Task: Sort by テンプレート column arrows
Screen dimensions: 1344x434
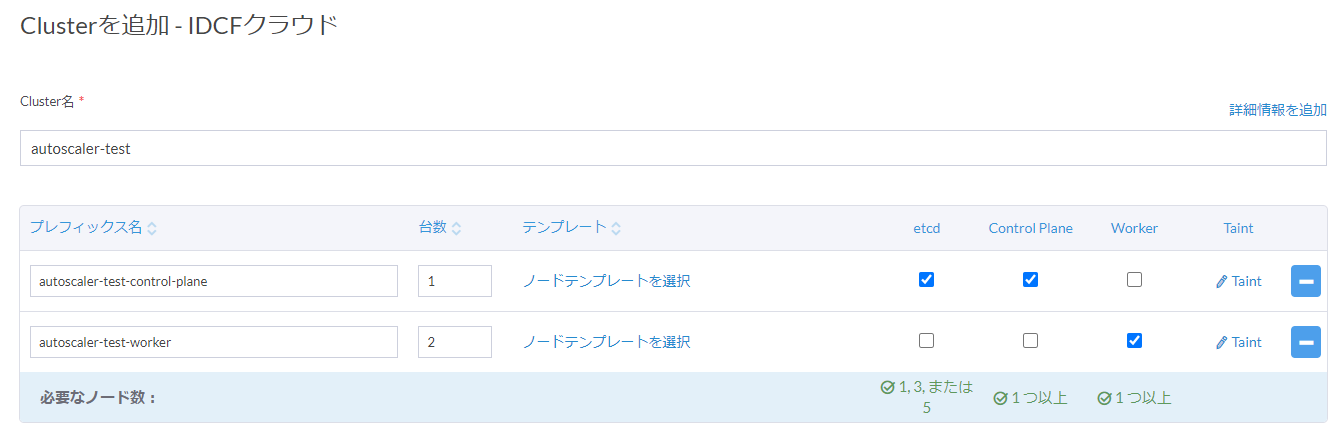Action: (x=616, y=228)
